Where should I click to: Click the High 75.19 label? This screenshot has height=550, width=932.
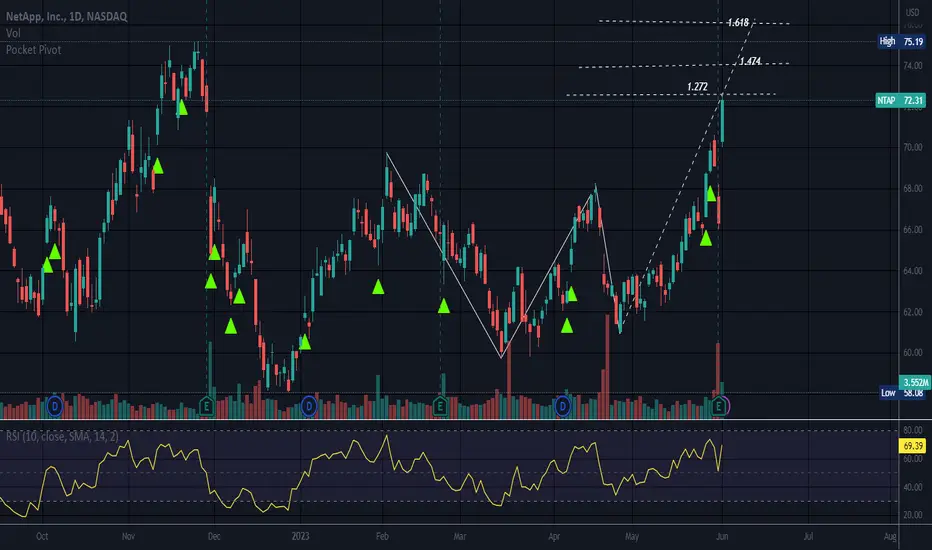pyautogui.click(x=902, y=42)
